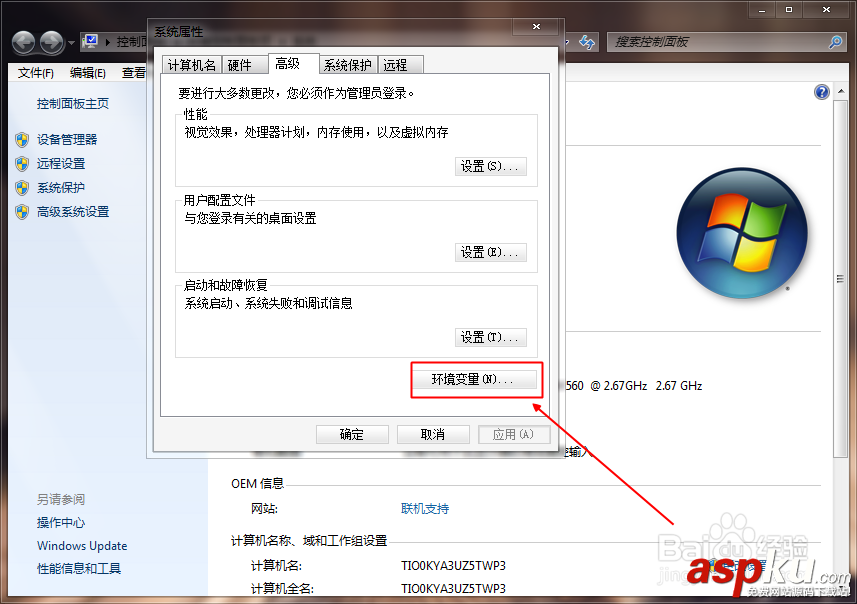The image size is (857, 604).
Task: Open the Windows Update link
Action: 82,546
